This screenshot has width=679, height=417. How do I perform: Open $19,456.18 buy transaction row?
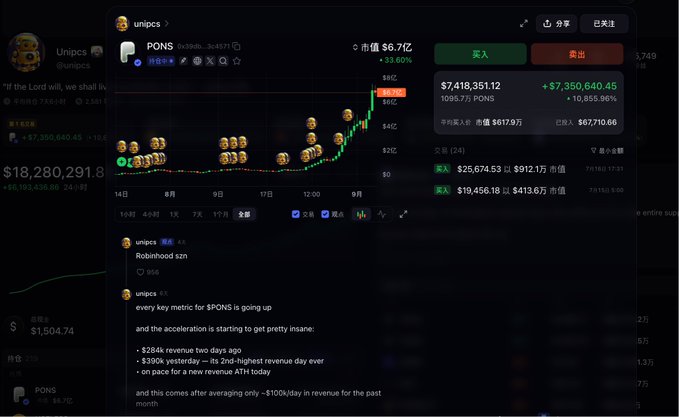(529, 190)
